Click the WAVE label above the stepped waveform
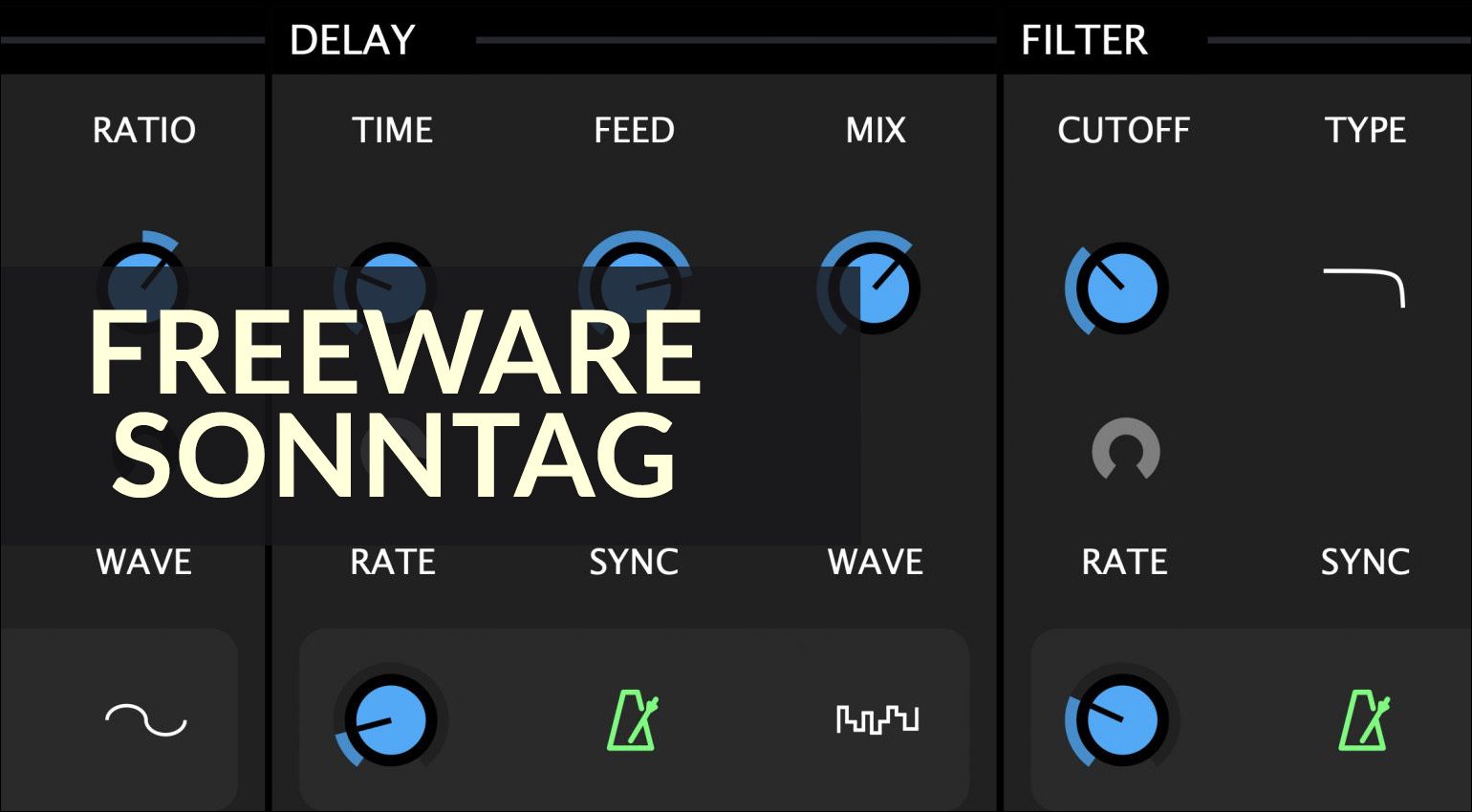 (875, 562)
